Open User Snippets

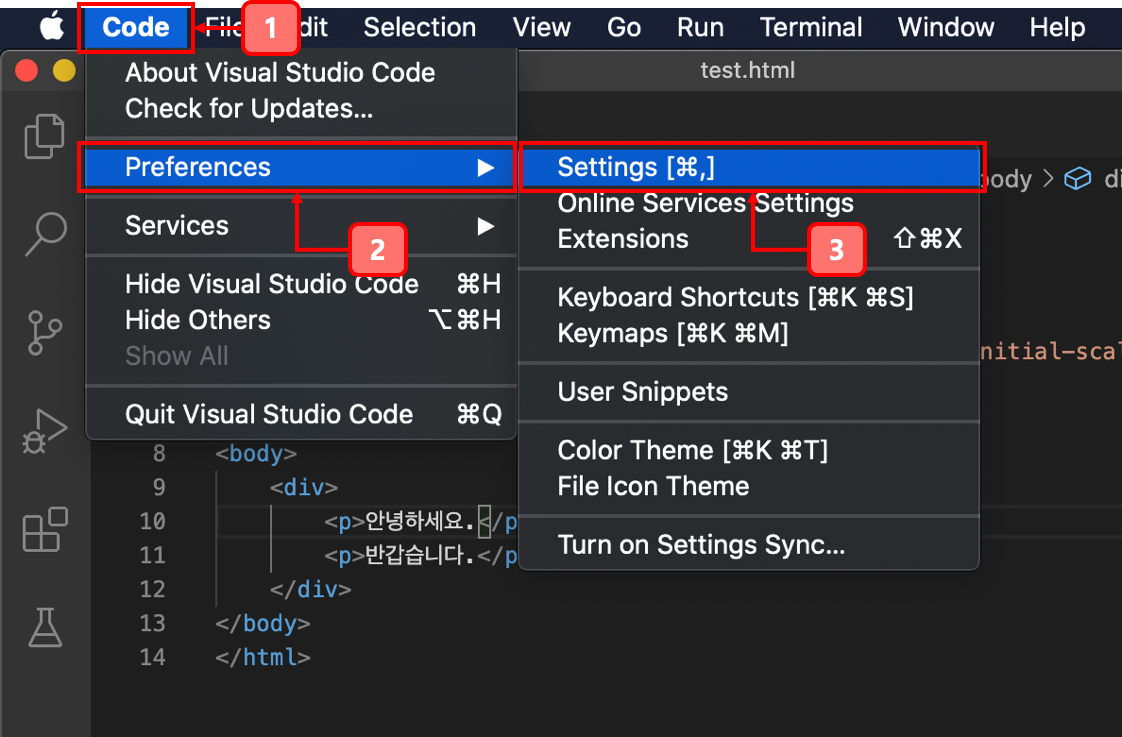click(749, 392)
